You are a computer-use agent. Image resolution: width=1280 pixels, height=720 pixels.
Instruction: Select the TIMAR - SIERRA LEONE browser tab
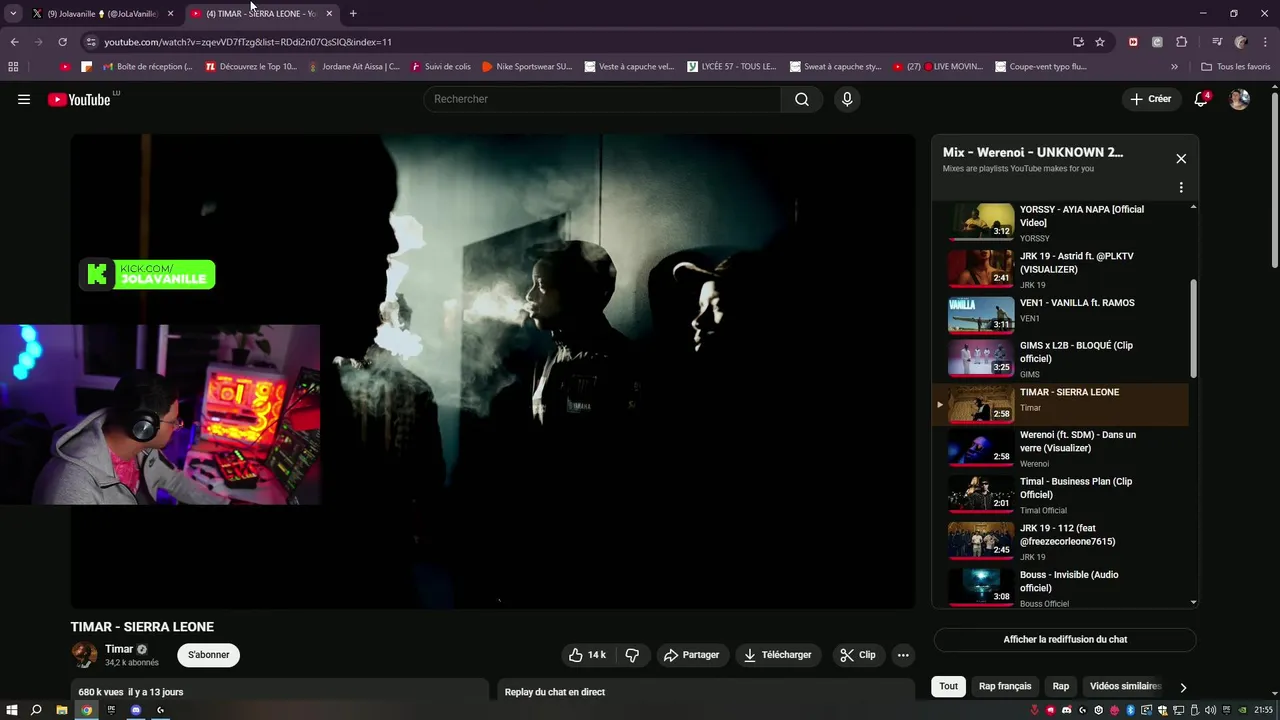click(x=262, y=14)
